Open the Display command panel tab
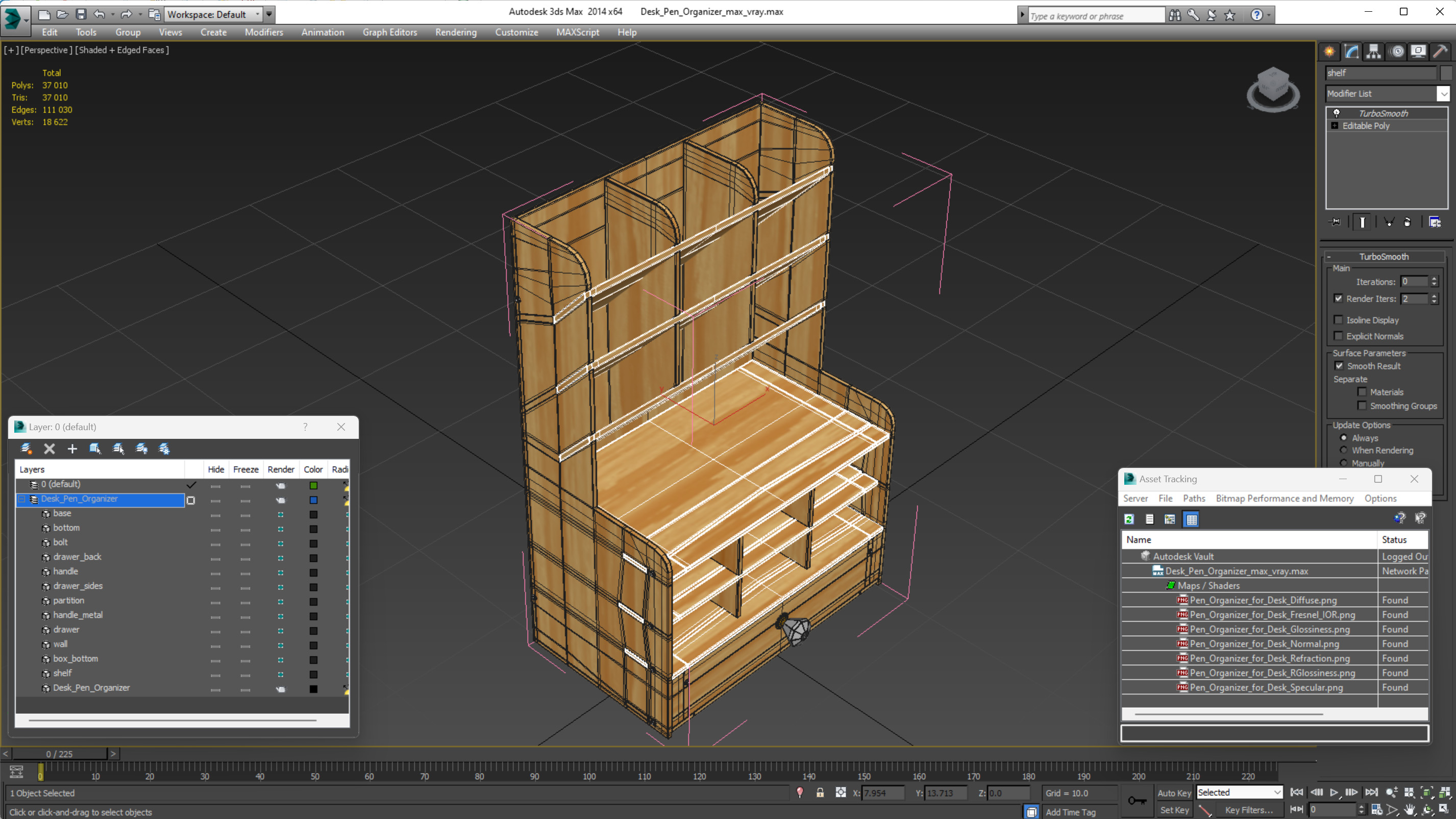This screenshot has height=819, width=1456. pos(1418,52)
